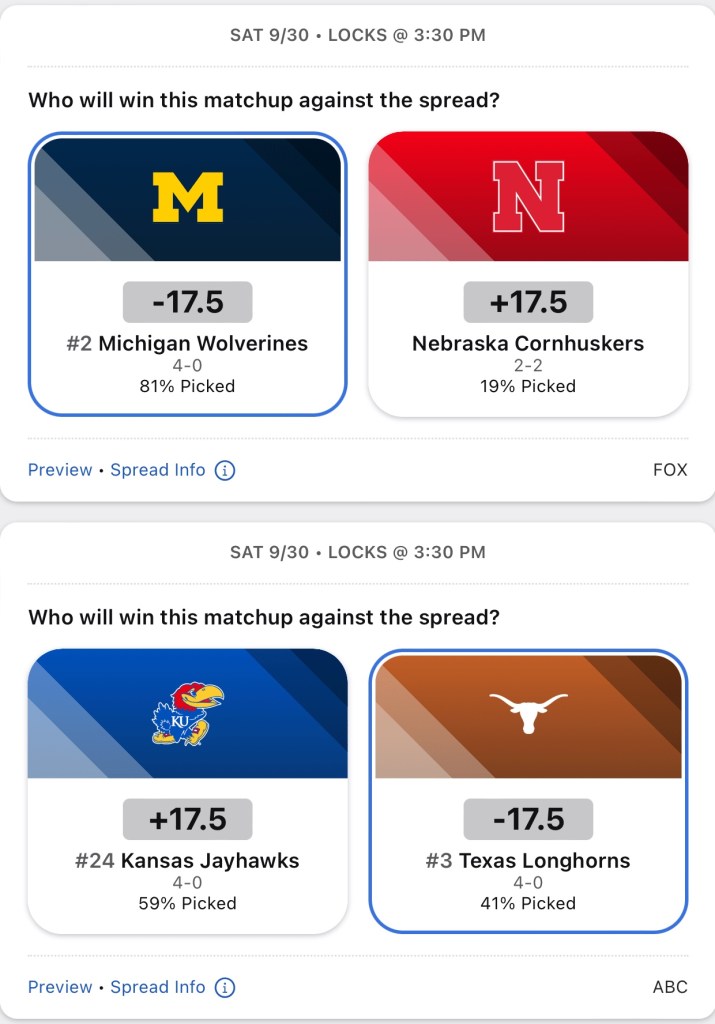The width and height of the screenshot is (715, 1024).
Task: Open Preview for Kansas vs Texas
Action: click(x=60, y=987)
